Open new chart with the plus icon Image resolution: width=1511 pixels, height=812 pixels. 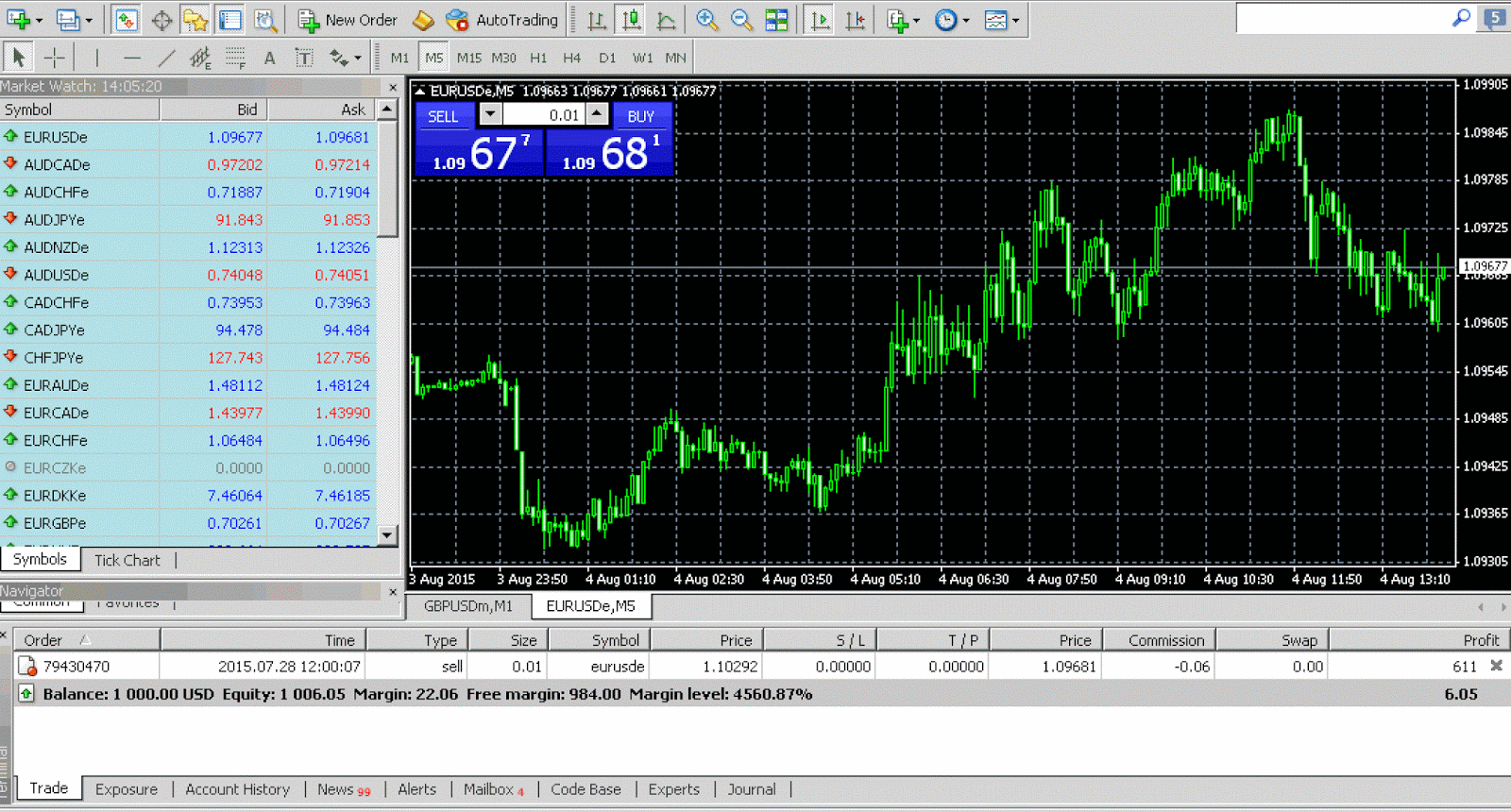point(17,19)
